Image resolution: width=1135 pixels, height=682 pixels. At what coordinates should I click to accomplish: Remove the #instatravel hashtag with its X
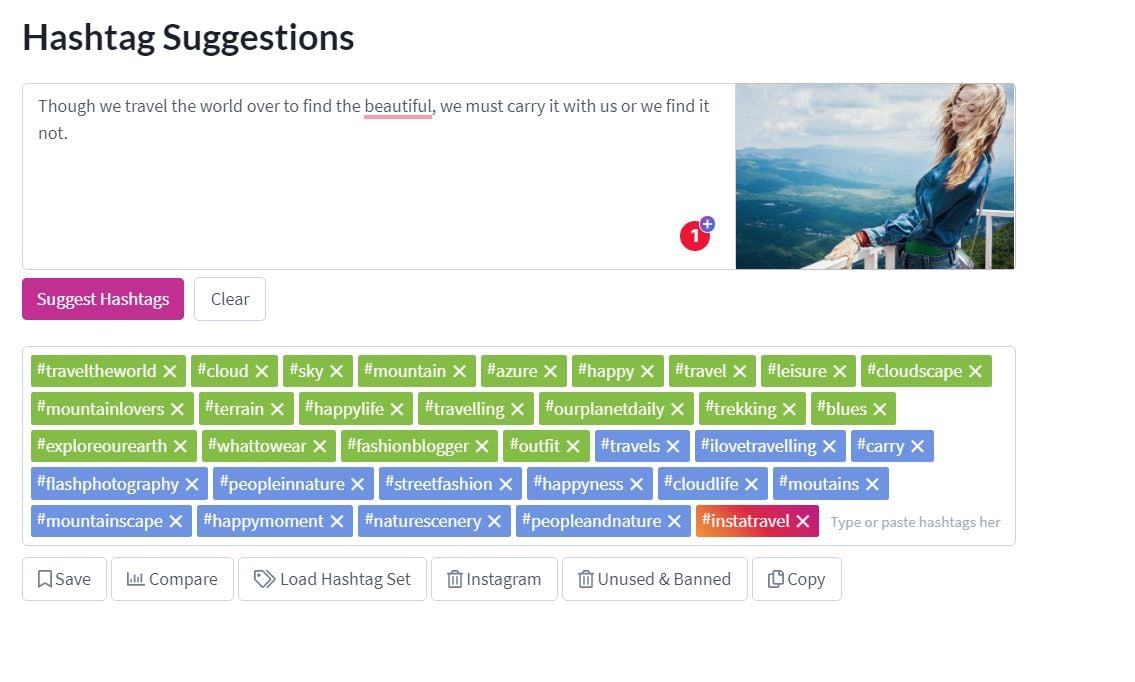[x=803, y=521]
